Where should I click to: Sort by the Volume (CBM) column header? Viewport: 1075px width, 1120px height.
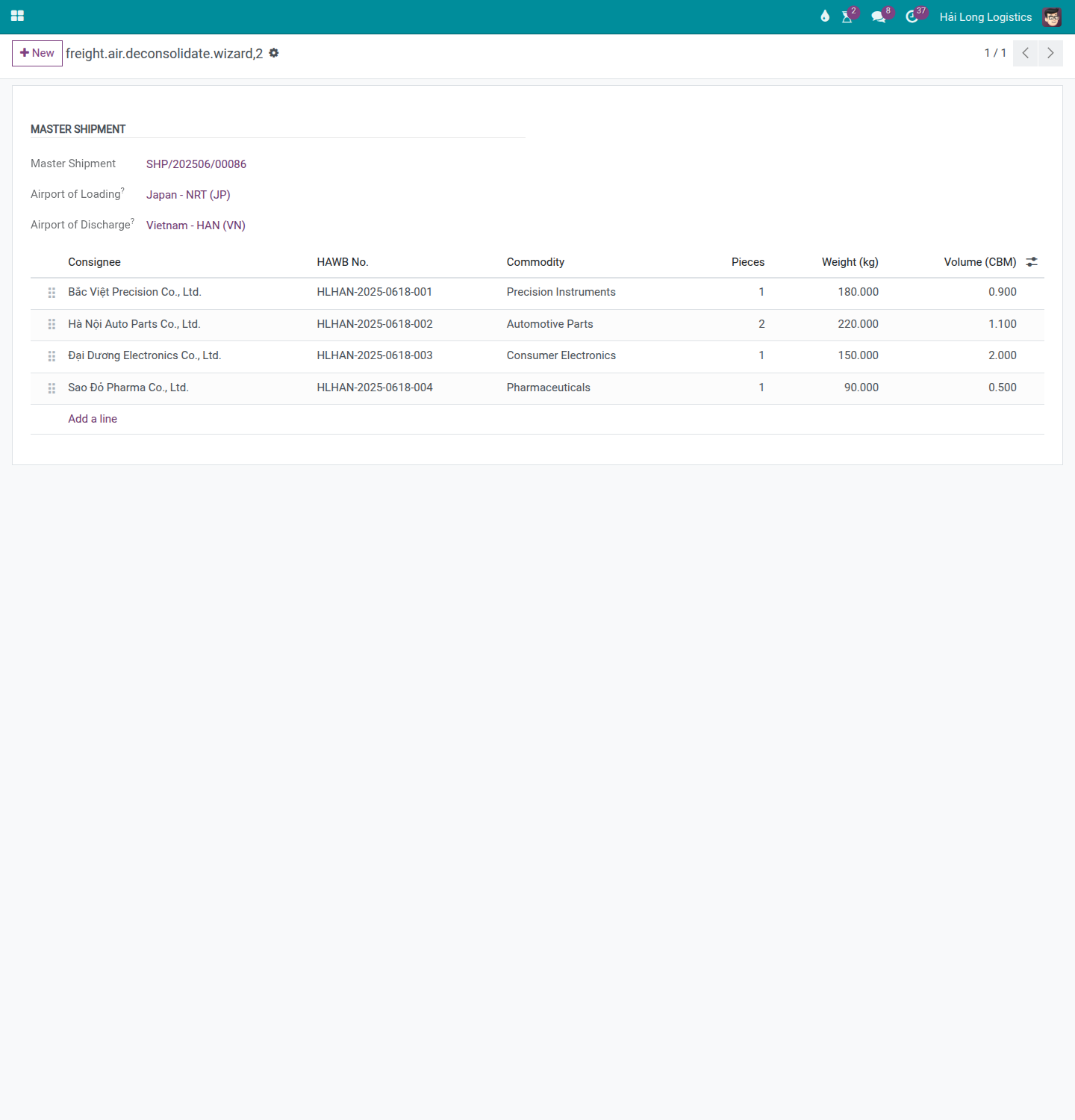click(980, 262)
